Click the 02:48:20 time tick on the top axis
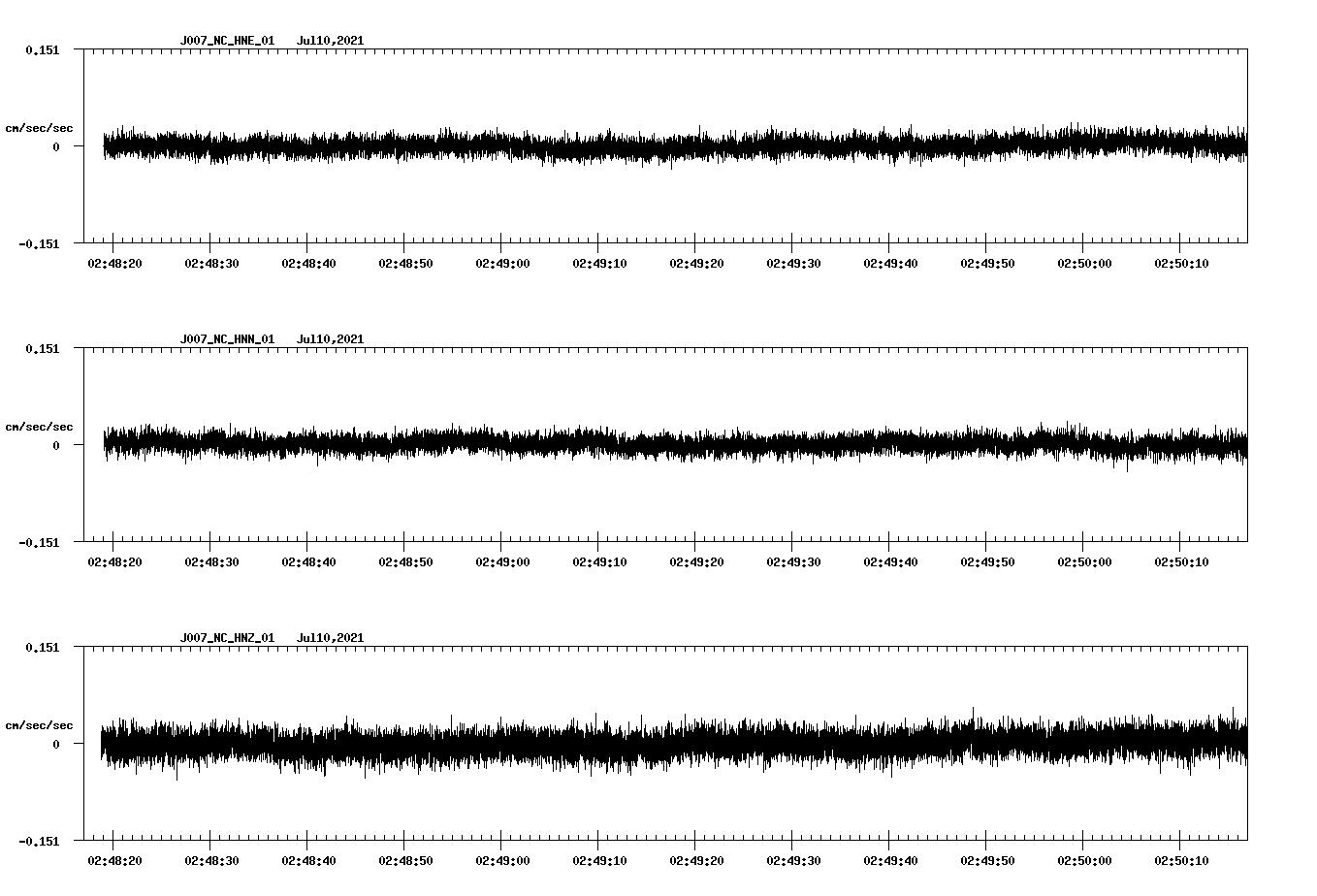1317x896 pixels. pyautogui.click(x=112, y=261)
